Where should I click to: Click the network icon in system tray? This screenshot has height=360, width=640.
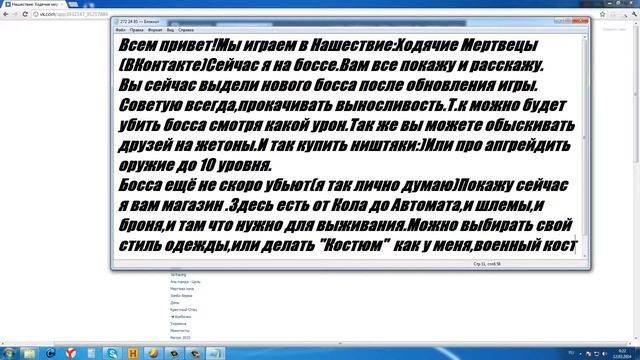(596, 353)
